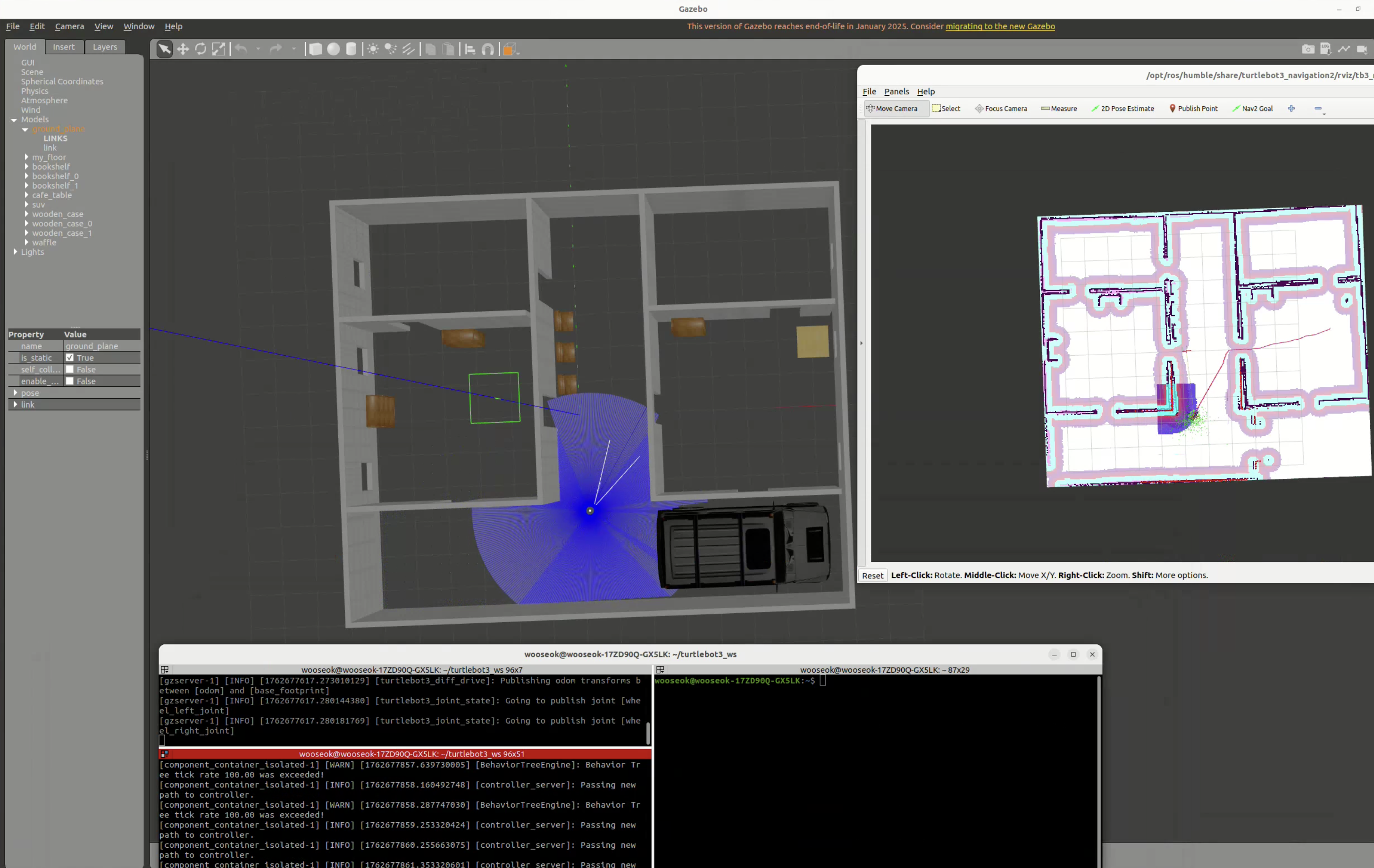Select the Translate mode tool
Screen dimensions: 1374x868
pyautogui.click(x=183, y=49)
